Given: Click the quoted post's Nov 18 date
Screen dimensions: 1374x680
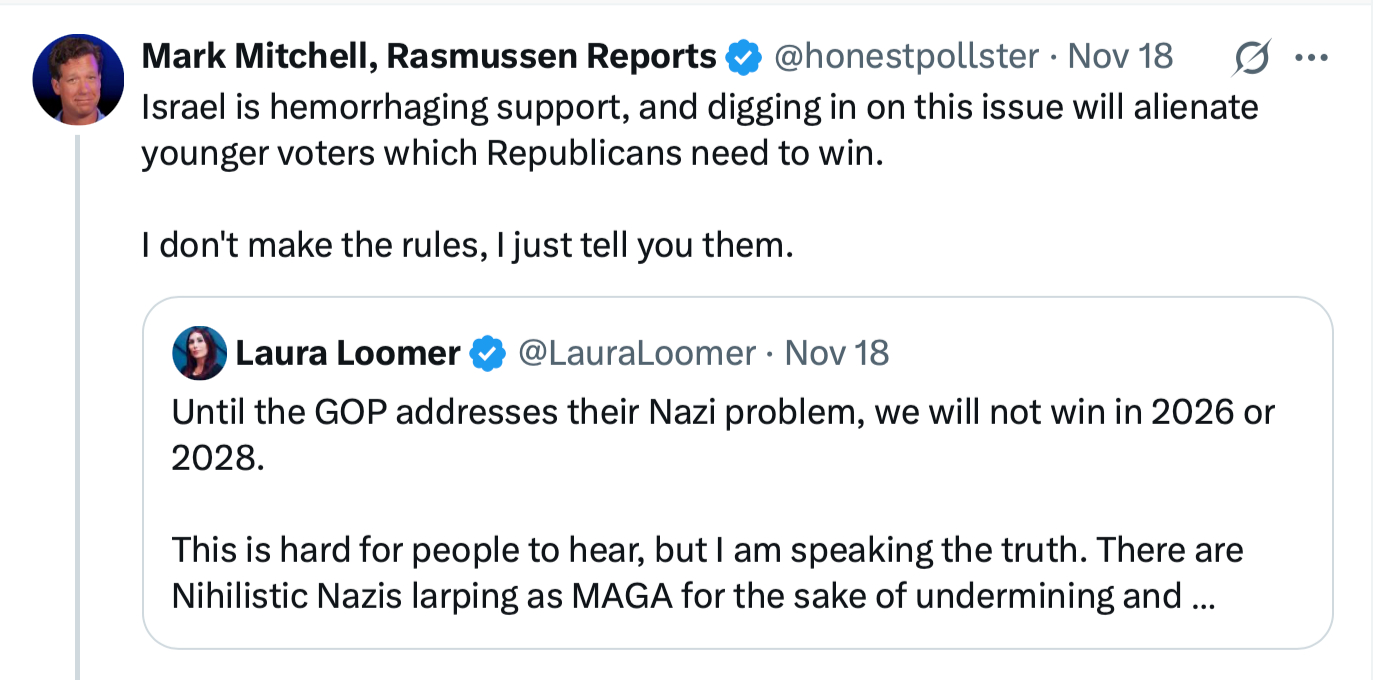Looking at the screenshot, I should point(837,353).
